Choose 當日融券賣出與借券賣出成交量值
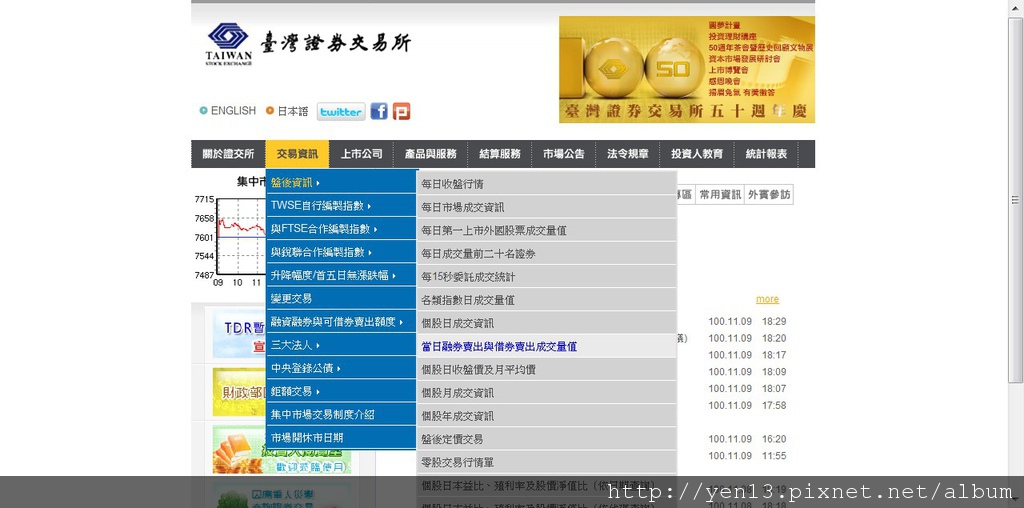1024x508 pixels. pos(547,347)
